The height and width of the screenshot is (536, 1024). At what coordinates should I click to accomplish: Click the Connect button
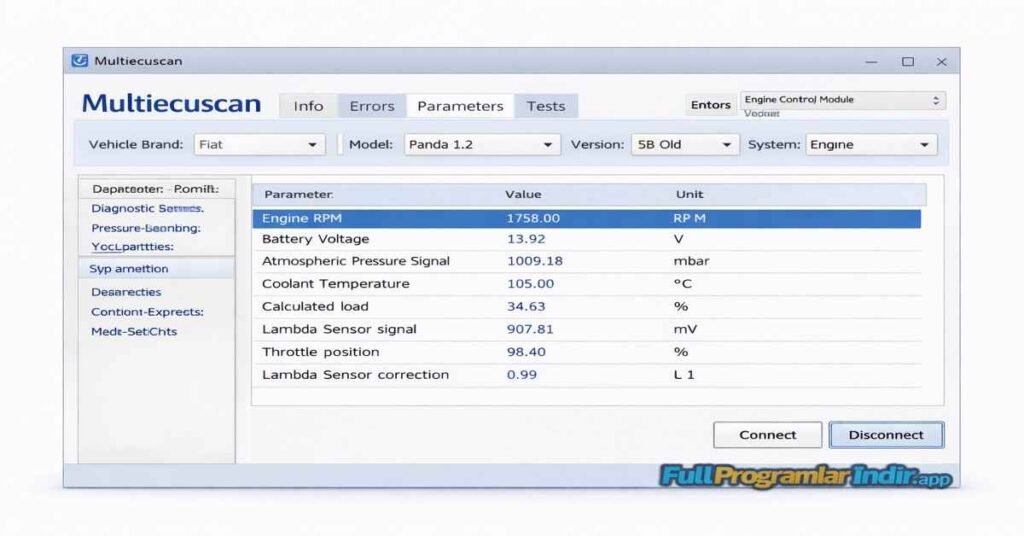point(767,435)
